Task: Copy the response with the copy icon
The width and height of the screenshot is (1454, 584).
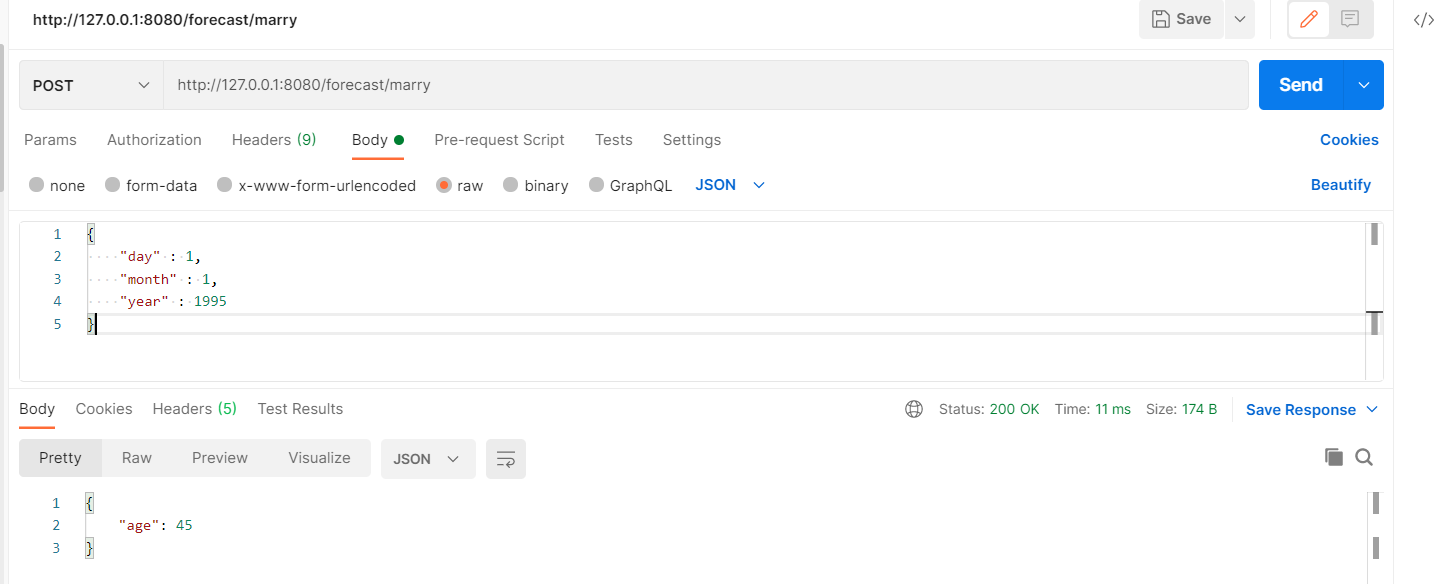Action: pos(1333,457)
